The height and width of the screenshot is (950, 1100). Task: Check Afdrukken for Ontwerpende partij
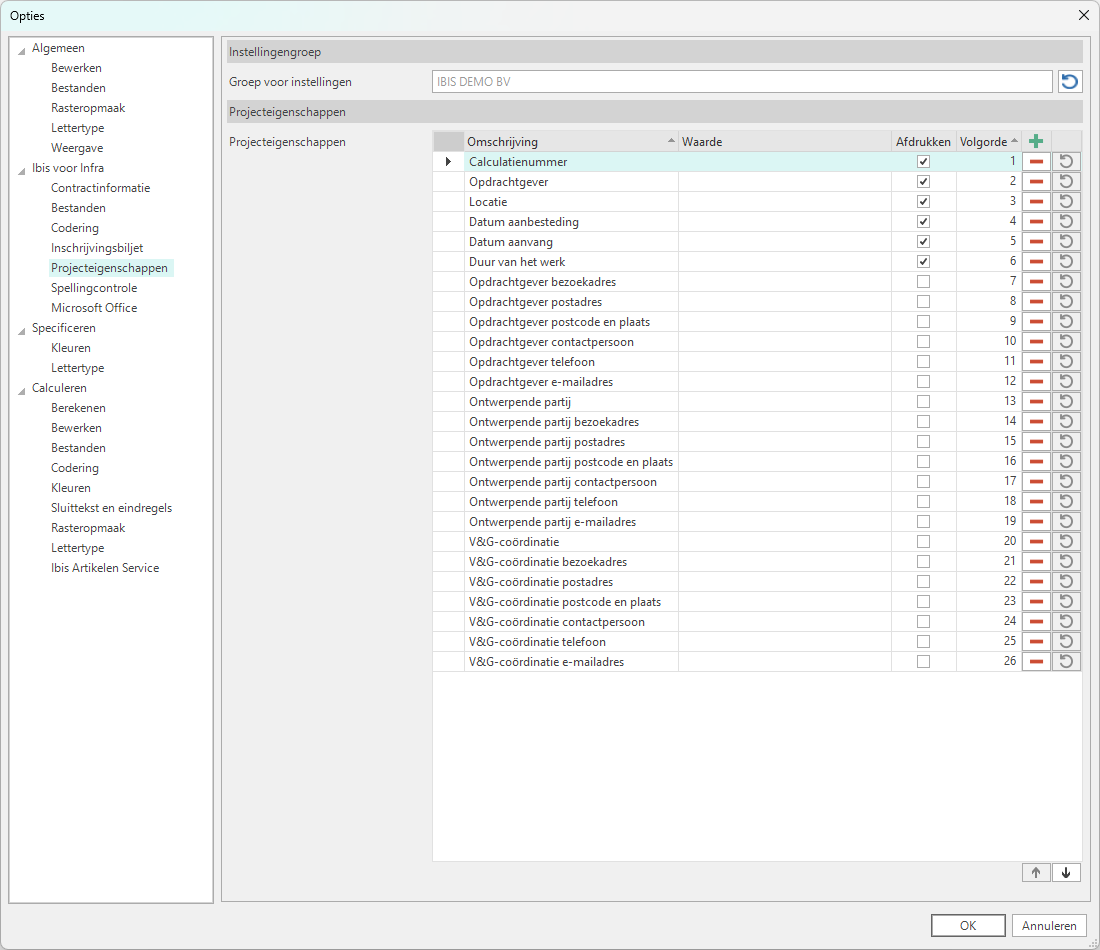pyautogui.click(x=923, y=401)
